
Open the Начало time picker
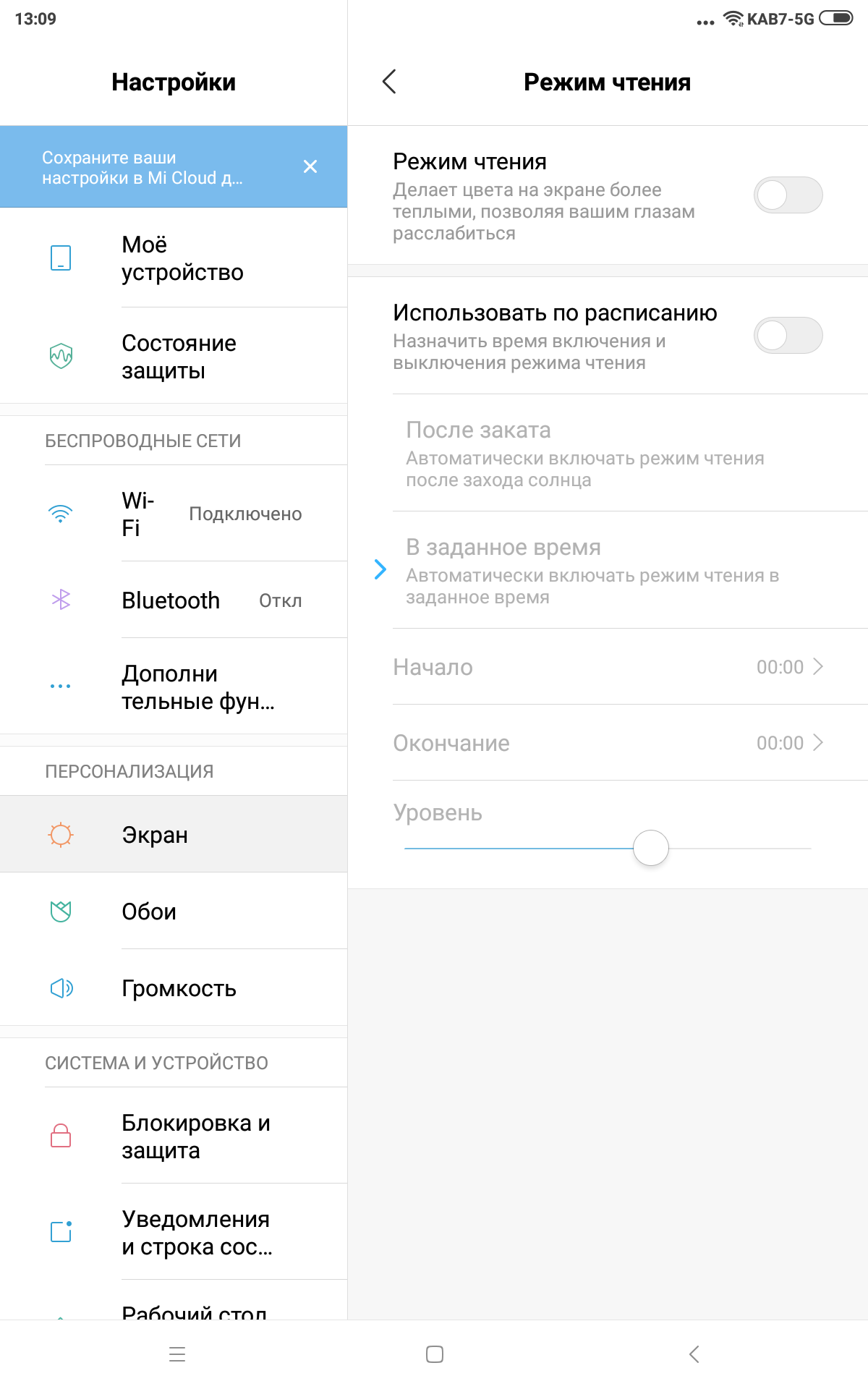pos(608,666)
